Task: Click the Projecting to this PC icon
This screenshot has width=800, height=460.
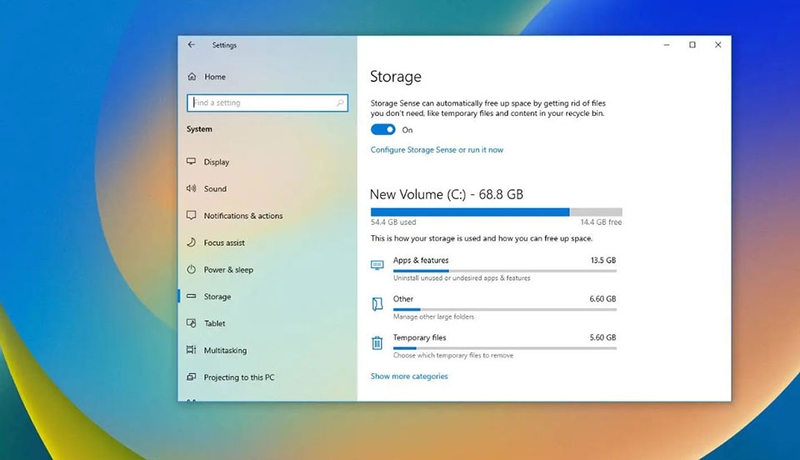Action: point(191,377)
